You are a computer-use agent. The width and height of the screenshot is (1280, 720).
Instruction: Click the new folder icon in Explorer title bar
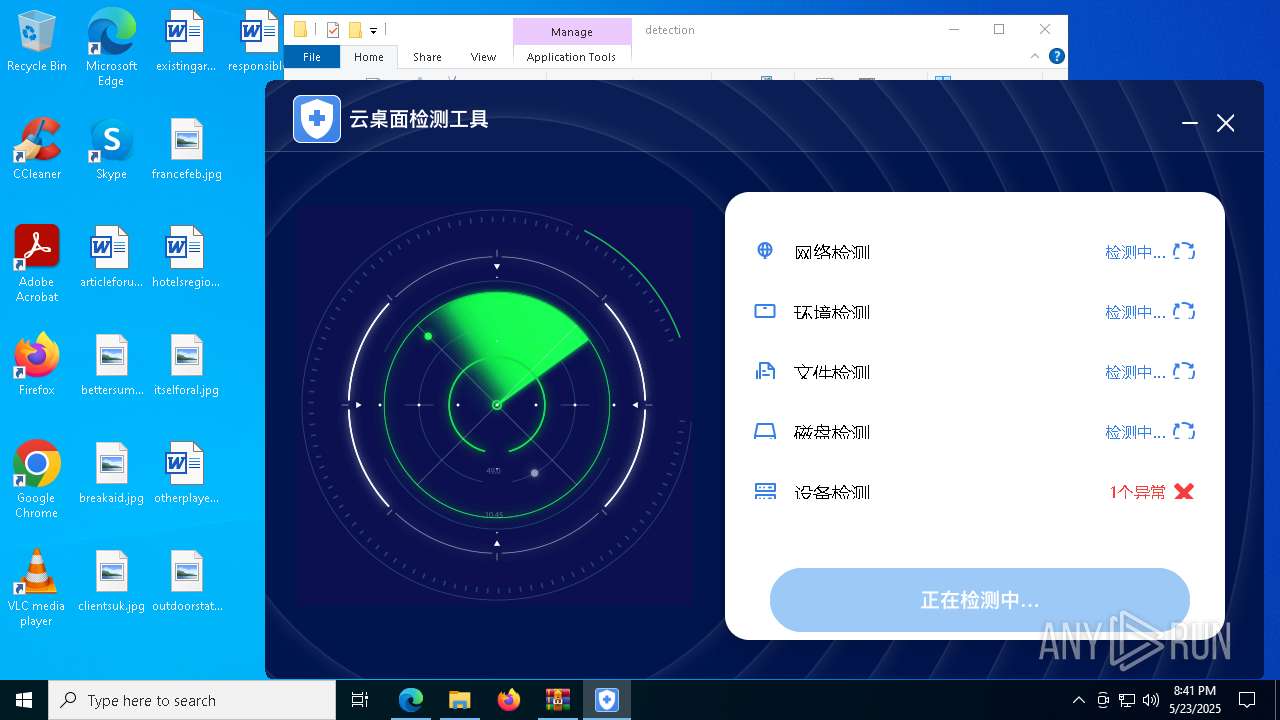click(354, 30)
